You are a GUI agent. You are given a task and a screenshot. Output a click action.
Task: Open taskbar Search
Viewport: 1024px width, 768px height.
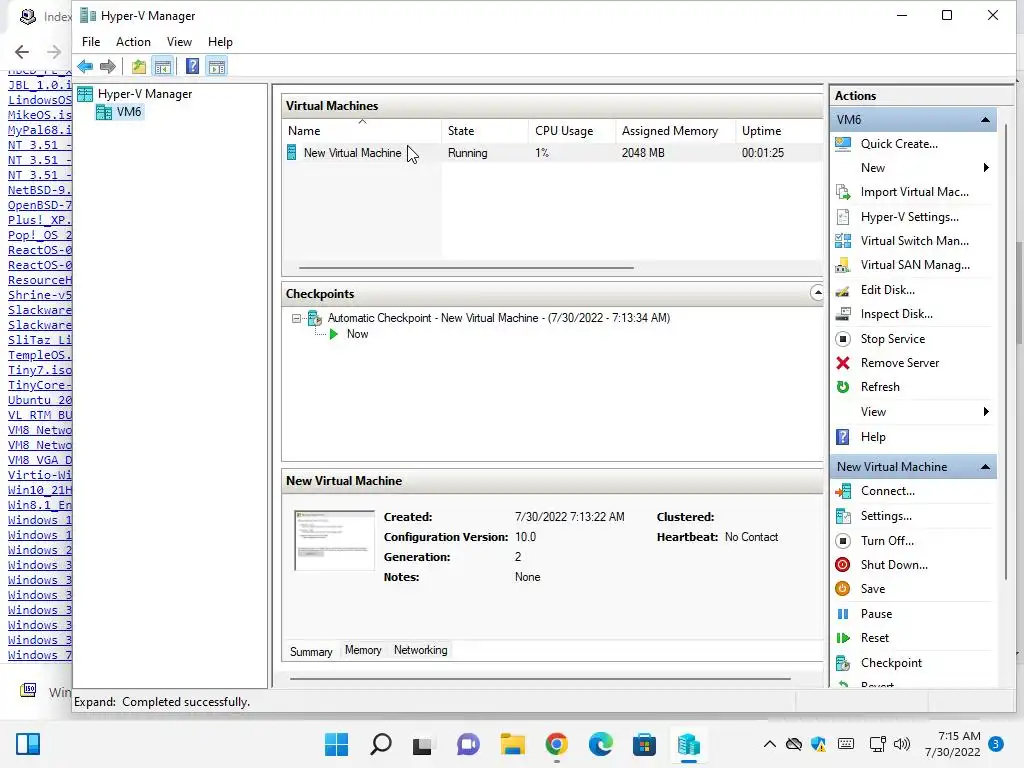click(x=381, y=744)
